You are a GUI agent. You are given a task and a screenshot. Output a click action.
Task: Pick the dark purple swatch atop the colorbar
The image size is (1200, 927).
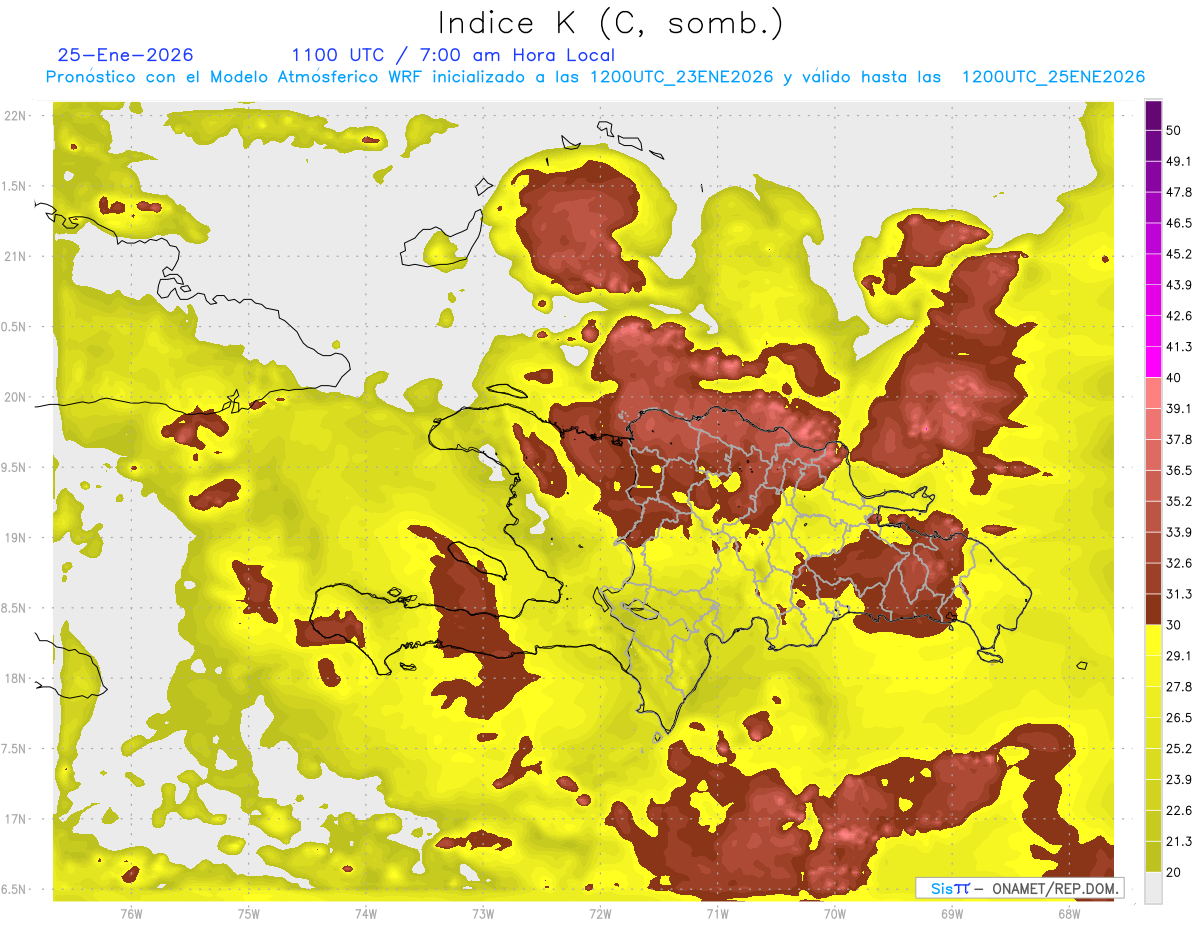(1153, 115)
